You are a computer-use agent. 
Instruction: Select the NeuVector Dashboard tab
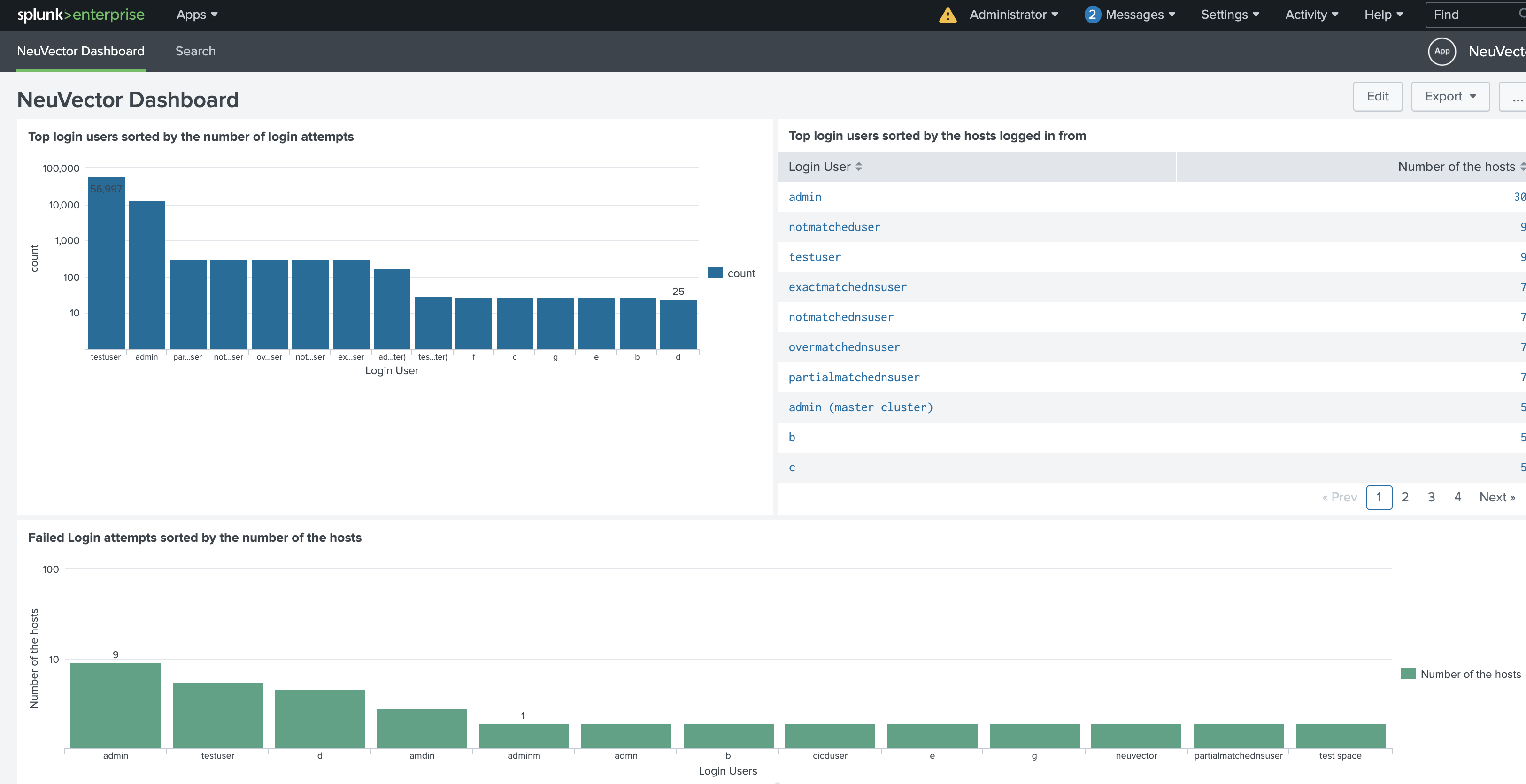[81, 51]
